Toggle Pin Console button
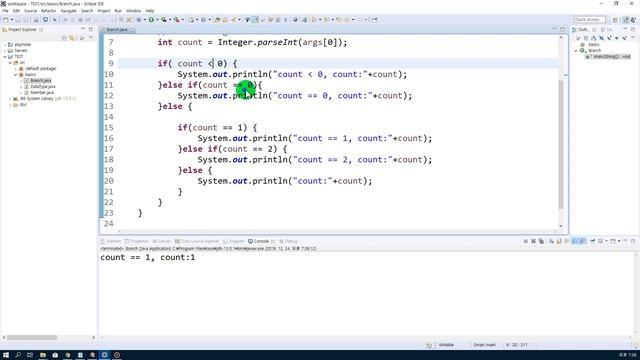The image size is (640, 360). click(593, 241)
